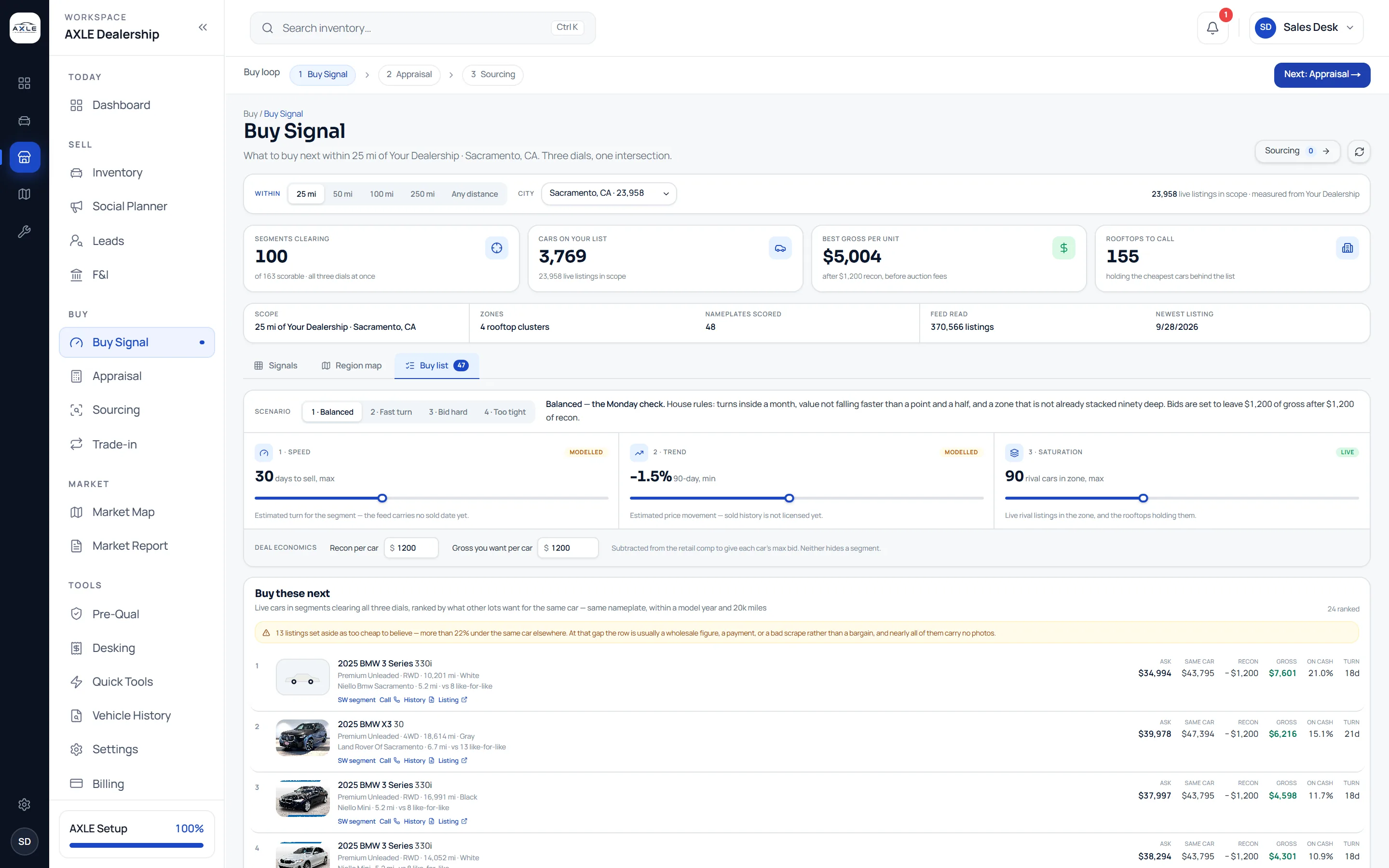The width and height of the screenshot is (1389, 868).
Task: Open the wrench icon in the icon rail
Action: point(24,231)
